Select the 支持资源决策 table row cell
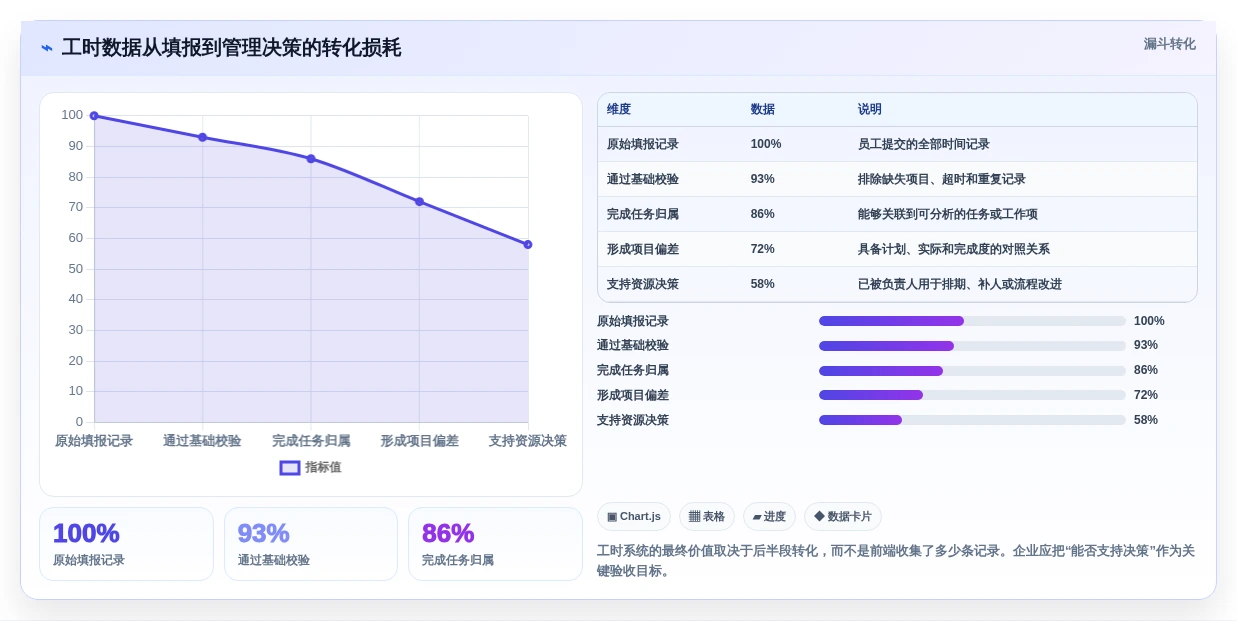Image resolution: width=1237 pixels, height=621 pixels. [x=643, y=284]
